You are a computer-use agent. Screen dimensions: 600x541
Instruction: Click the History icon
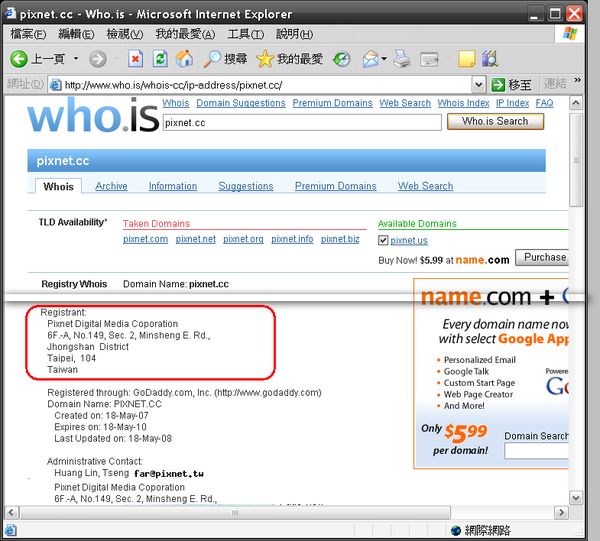pyautogui.click(x=342, y=59)
